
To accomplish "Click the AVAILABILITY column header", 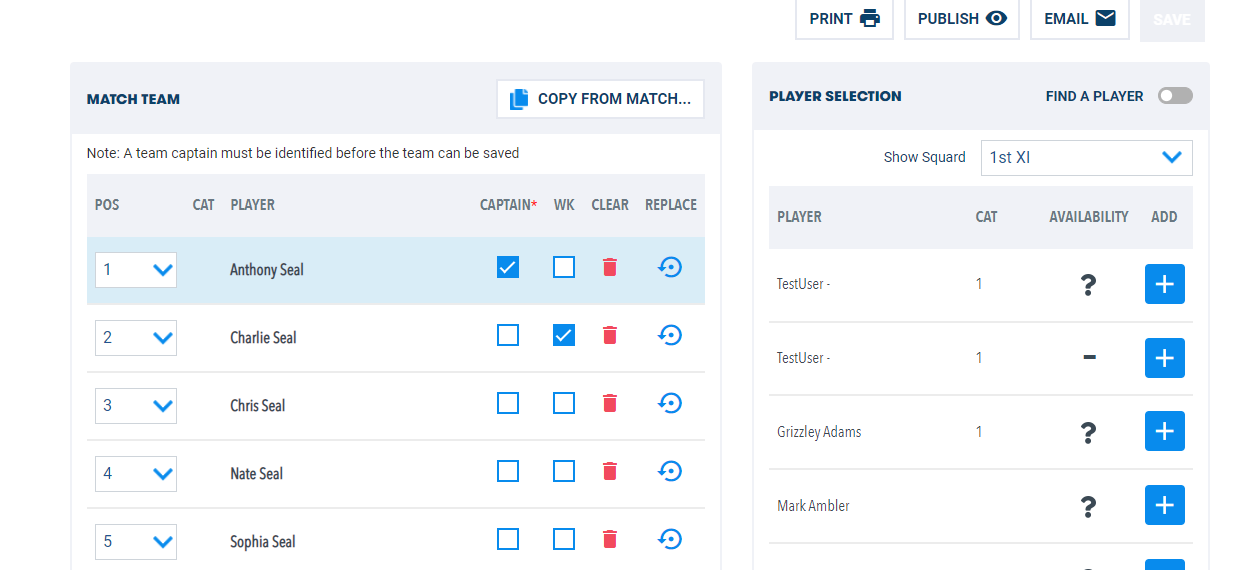I will point(1089,217).
